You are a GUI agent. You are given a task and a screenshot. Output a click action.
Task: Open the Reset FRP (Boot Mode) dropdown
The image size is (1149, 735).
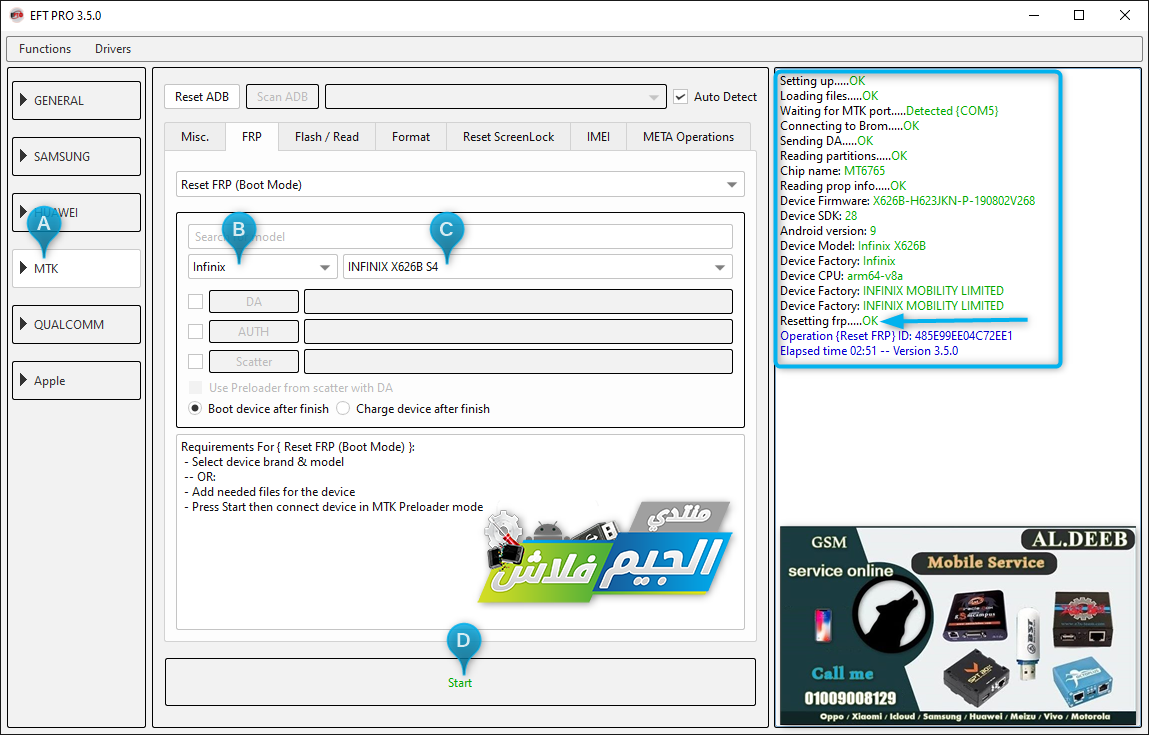[x=460, y=185]
